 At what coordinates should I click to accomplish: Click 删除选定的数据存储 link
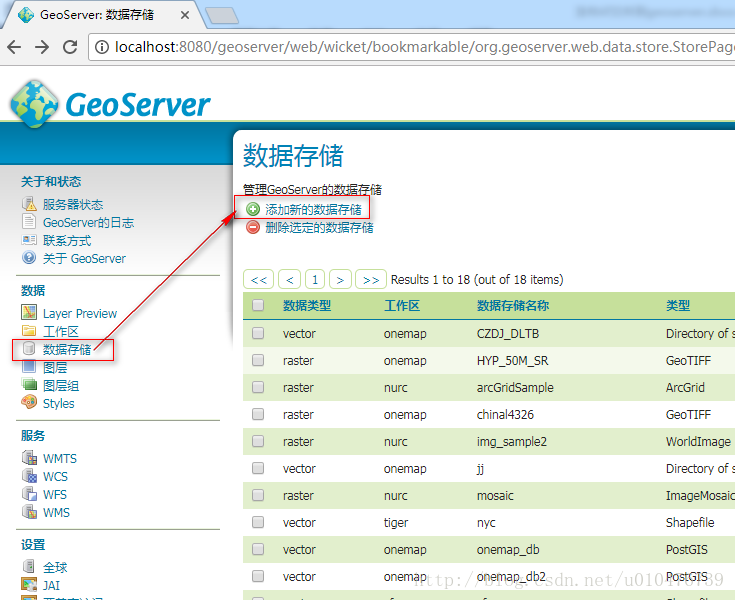point(319,227)
